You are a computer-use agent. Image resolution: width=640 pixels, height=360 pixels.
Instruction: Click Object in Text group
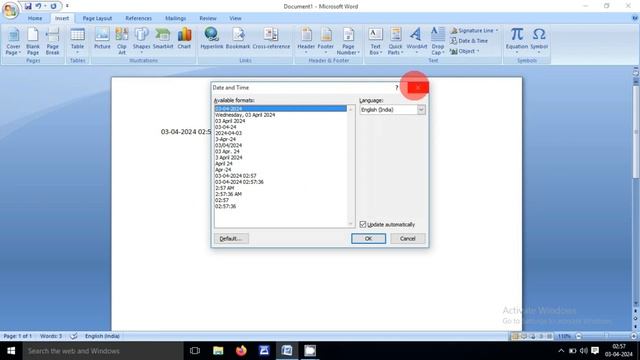(x=464, y=51)
